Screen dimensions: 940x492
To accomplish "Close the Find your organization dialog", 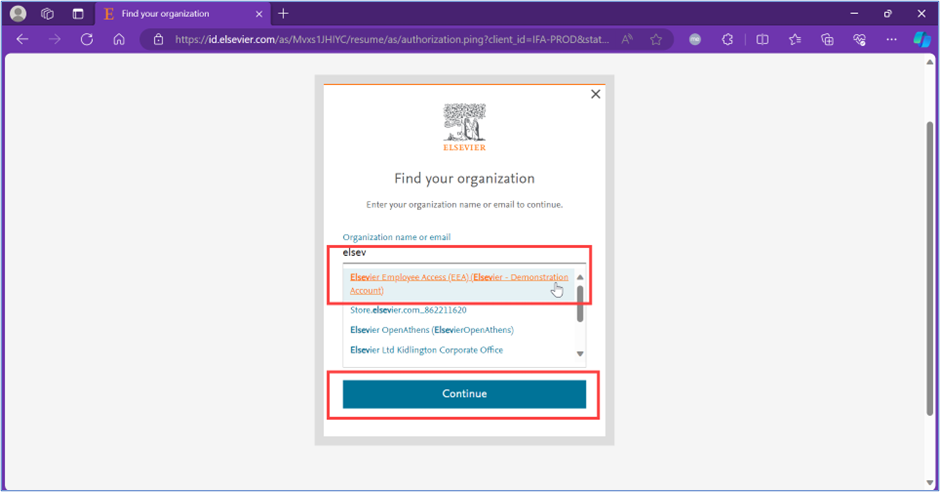I will pos(595,94).
